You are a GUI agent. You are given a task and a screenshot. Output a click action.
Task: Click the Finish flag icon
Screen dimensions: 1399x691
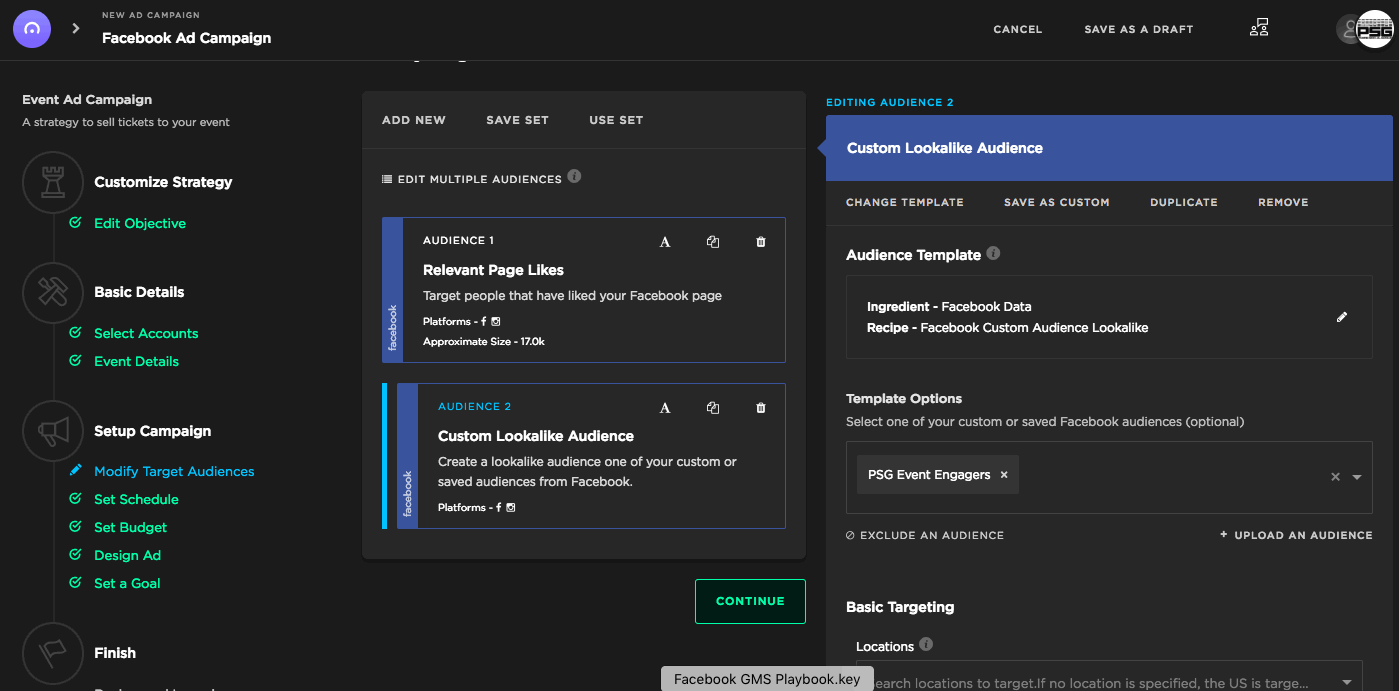52,653
